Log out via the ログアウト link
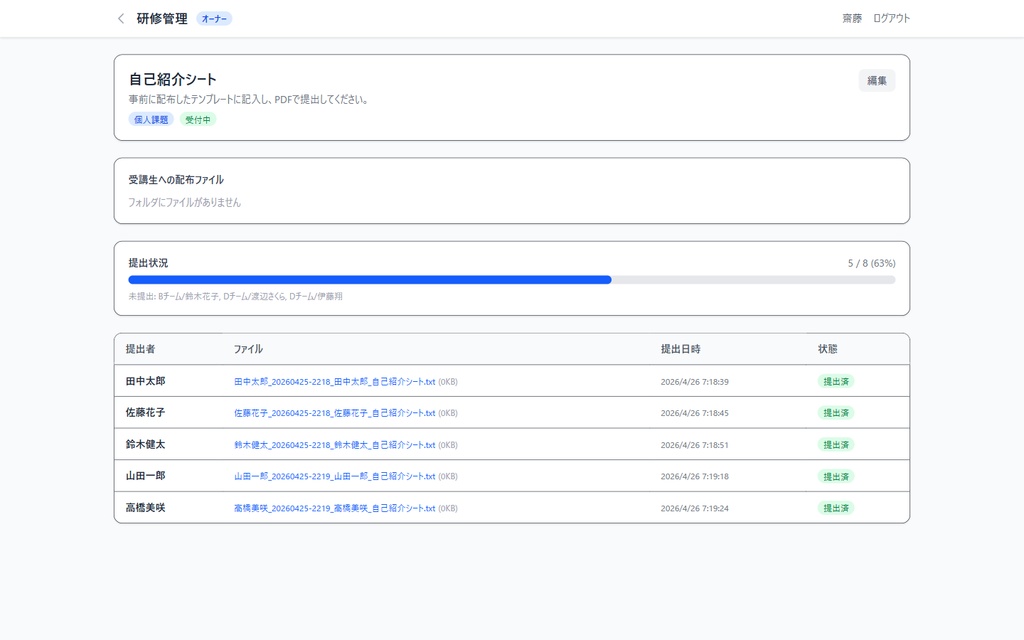The width and height of the screenshot is (1024, 640). [890, 18]
